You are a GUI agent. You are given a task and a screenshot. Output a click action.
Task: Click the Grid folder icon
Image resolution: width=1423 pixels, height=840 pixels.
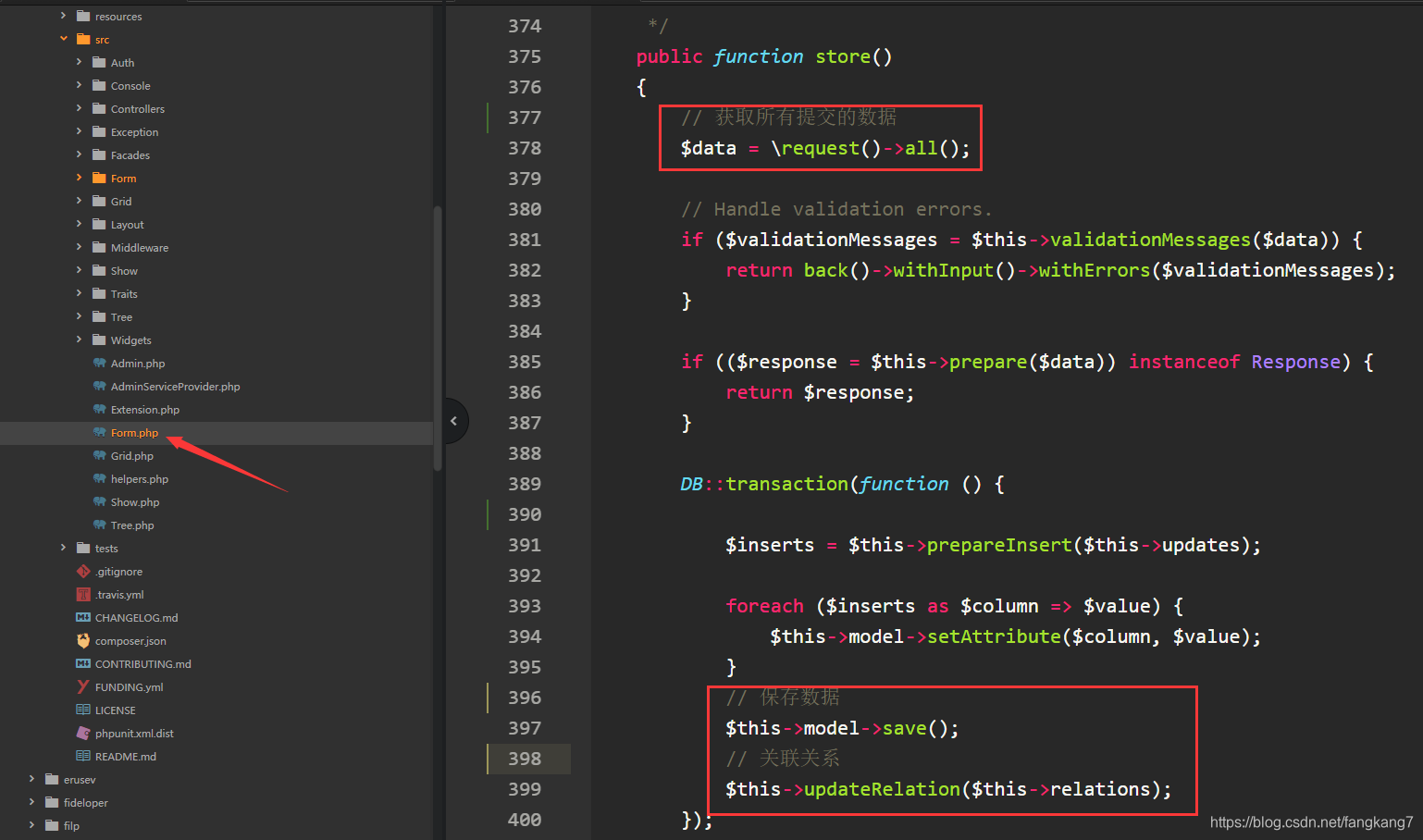click(99, 201)
